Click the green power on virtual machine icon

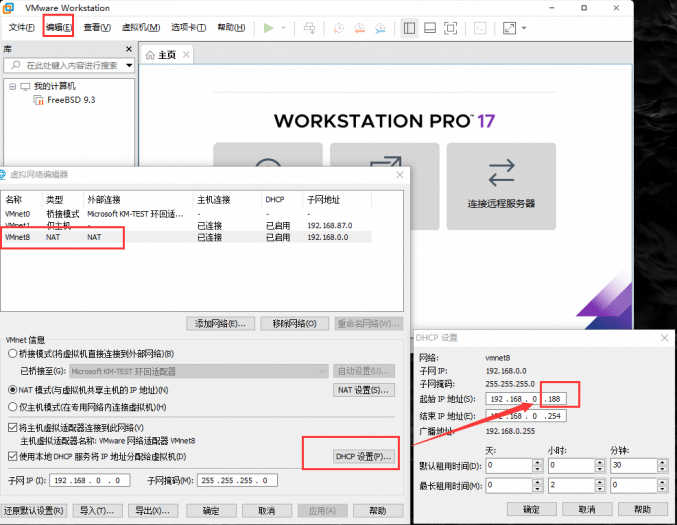(268, 28)
